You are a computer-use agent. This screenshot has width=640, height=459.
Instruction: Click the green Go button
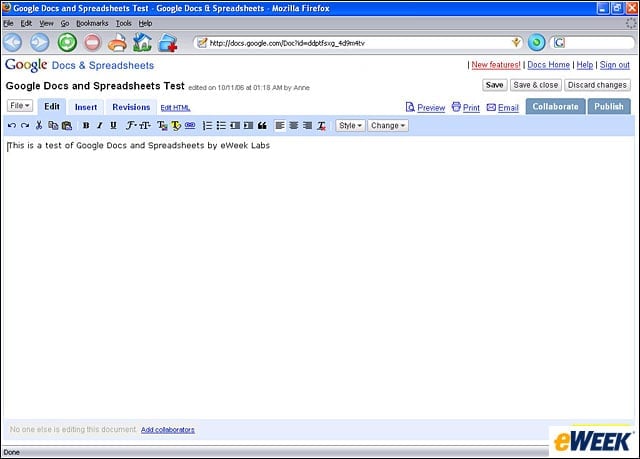536,42
